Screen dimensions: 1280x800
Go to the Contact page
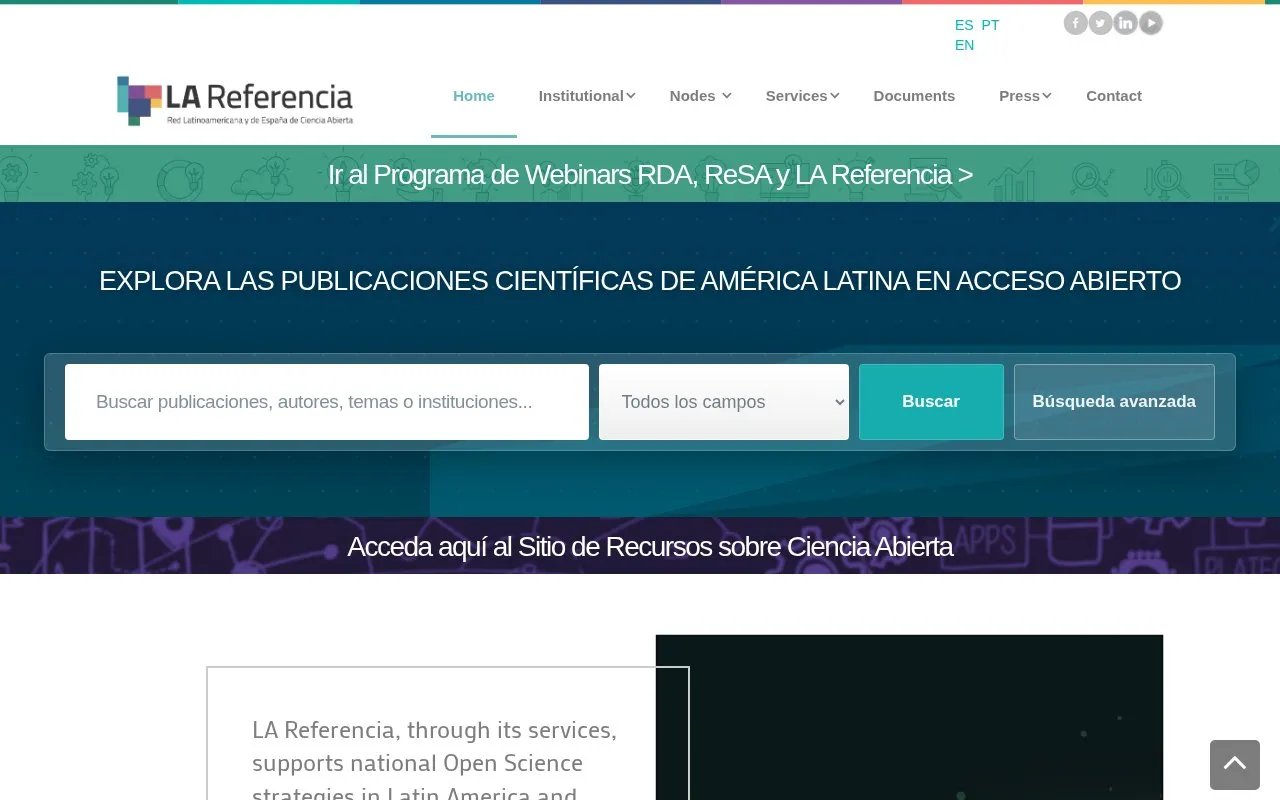(x=1114, y=96)
